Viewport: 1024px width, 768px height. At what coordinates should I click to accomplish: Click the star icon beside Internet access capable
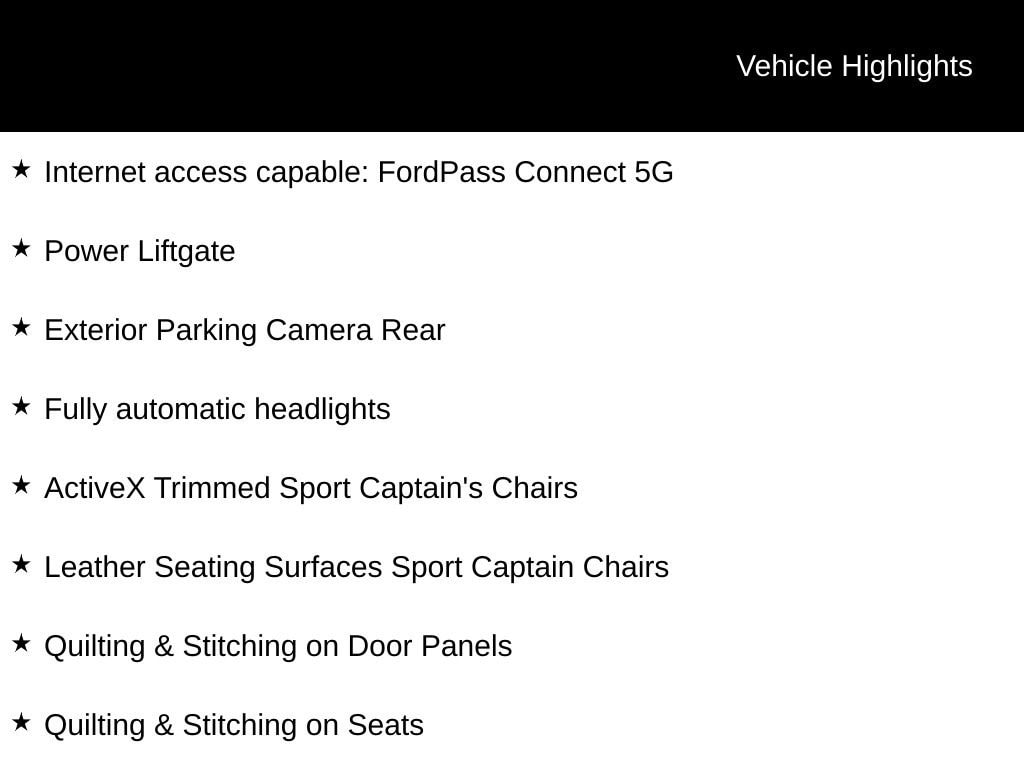click(x=21, y=170)
